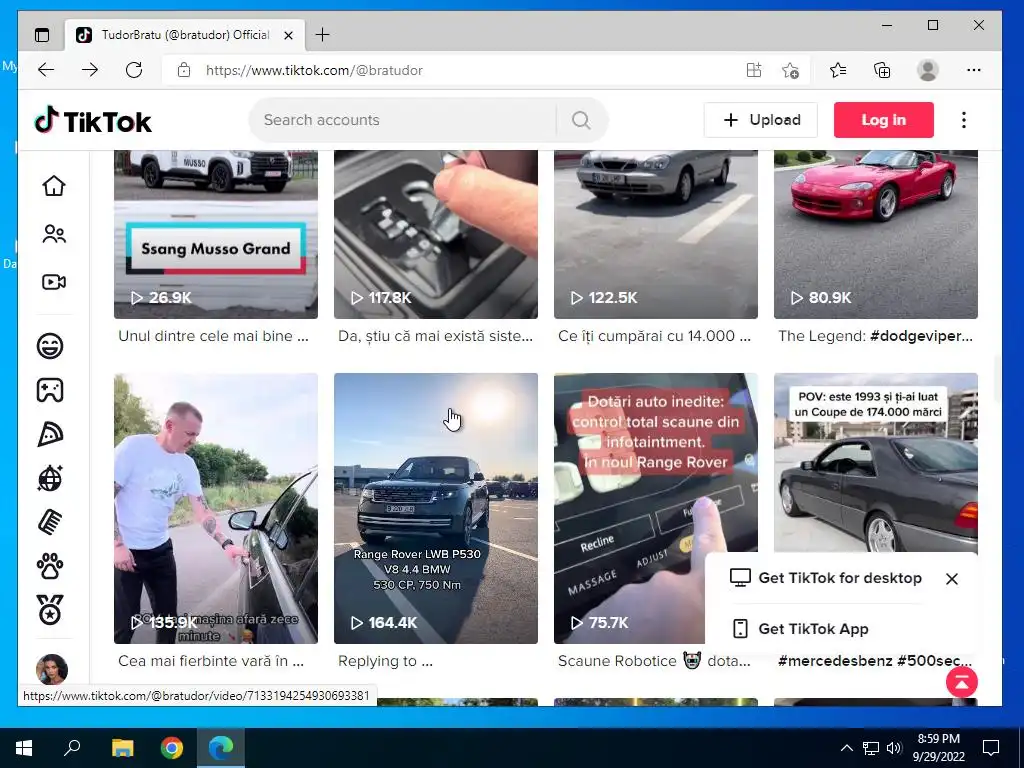Open Edge profile avatar
The width and height of the screenshot is (1024, 768).
click(x=928, y=70)
